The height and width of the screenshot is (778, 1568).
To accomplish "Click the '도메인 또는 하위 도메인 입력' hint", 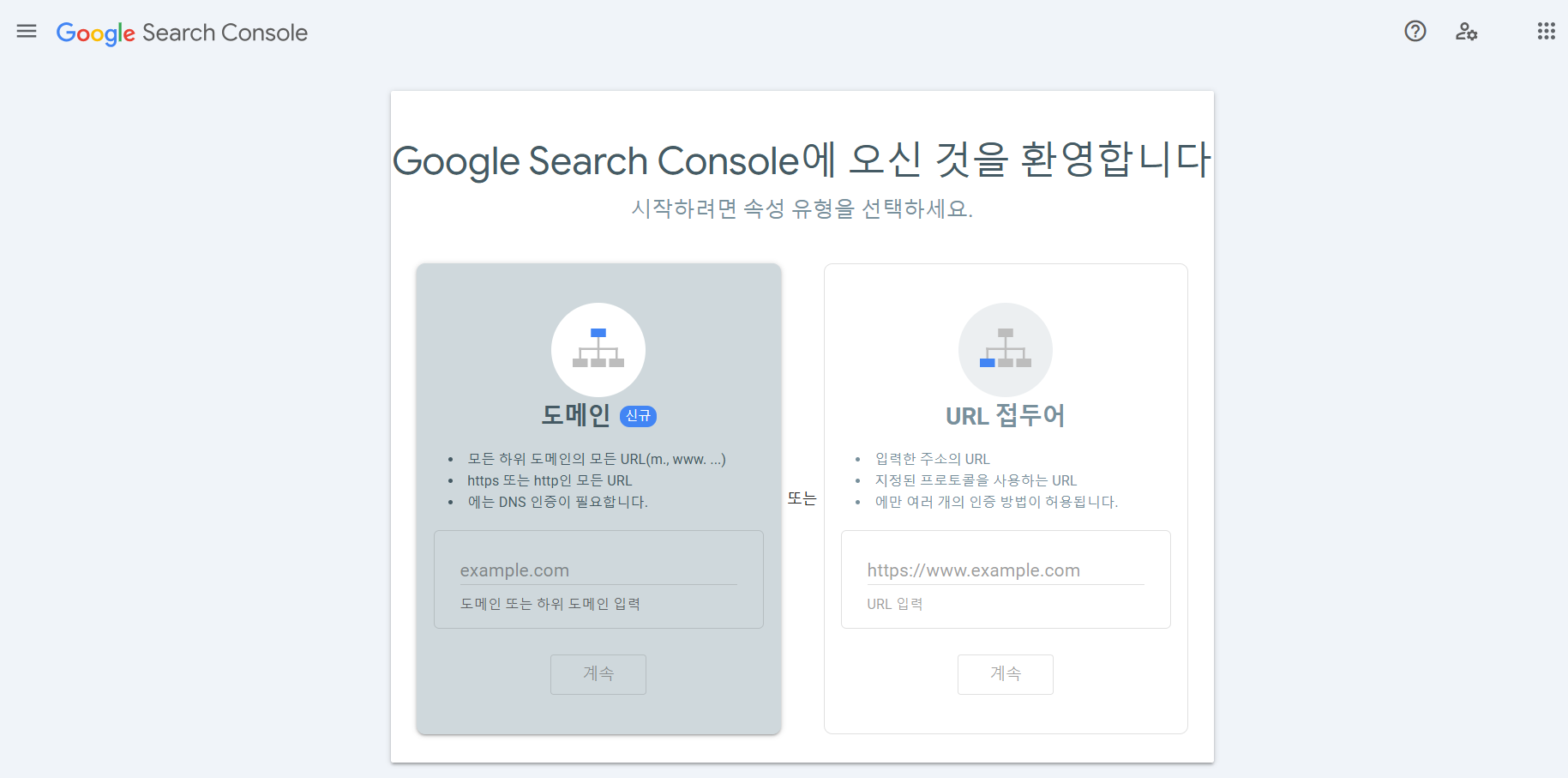I will (x=550, y=604).
